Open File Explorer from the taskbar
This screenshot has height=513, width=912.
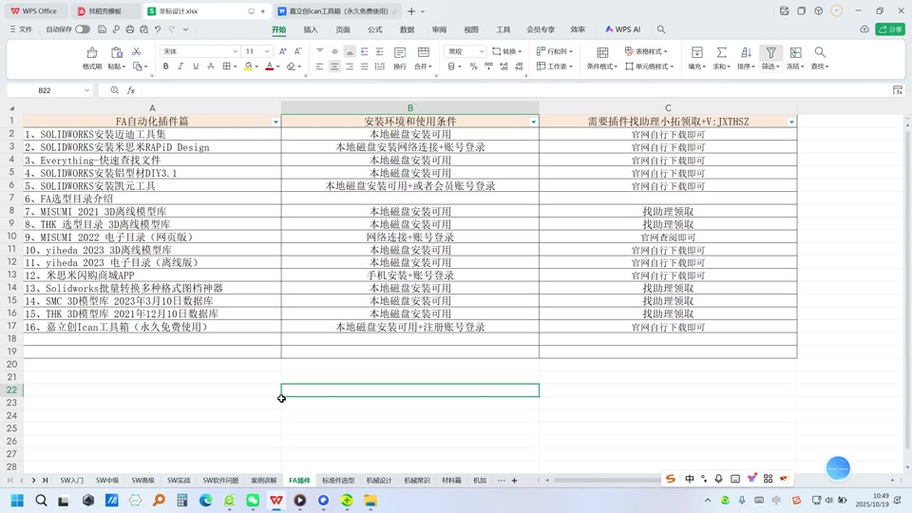point(370,500)
